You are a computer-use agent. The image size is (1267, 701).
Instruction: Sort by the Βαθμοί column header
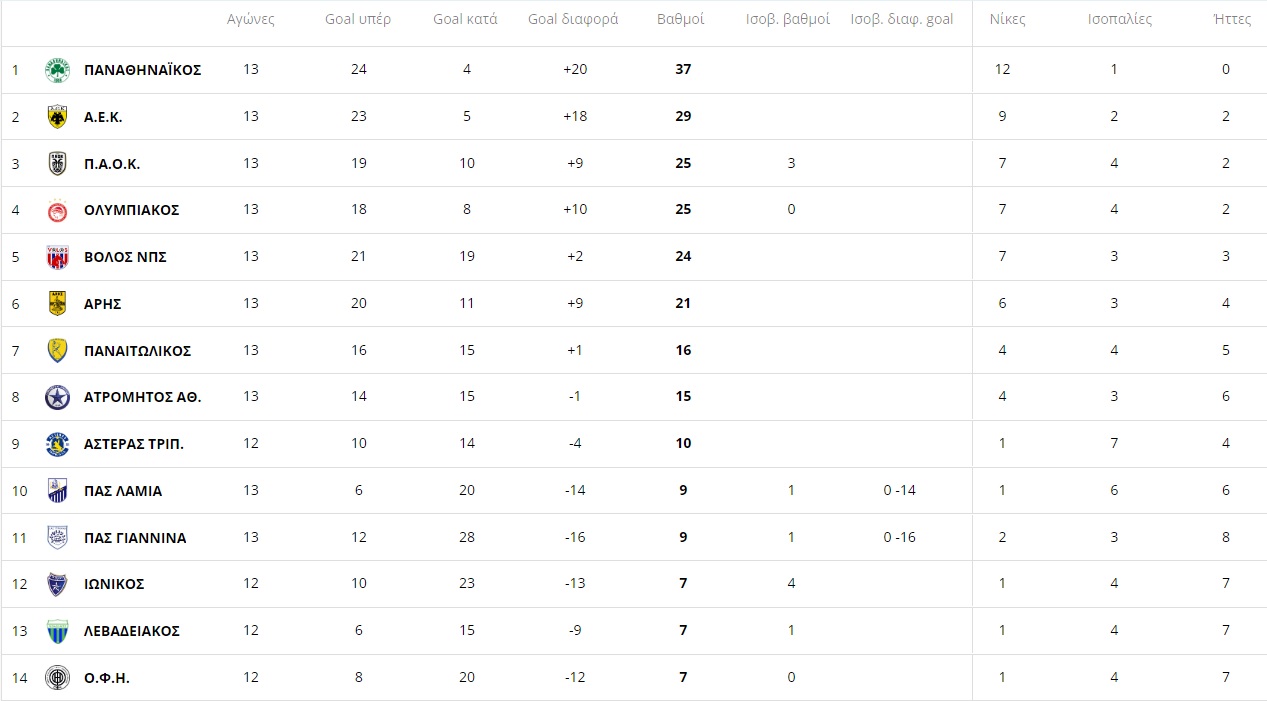point(681,20)
